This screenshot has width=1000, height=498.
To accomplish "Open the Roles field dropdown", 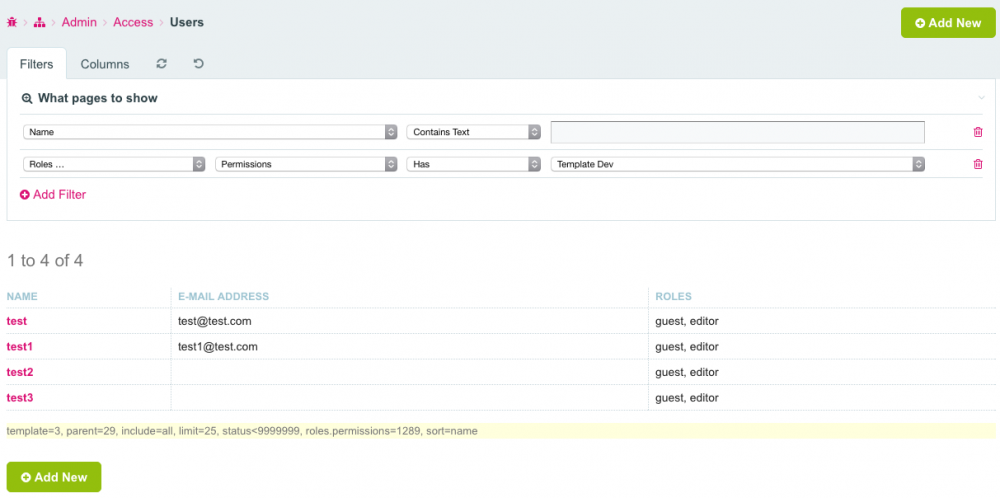I will click(x=114, y=164).
